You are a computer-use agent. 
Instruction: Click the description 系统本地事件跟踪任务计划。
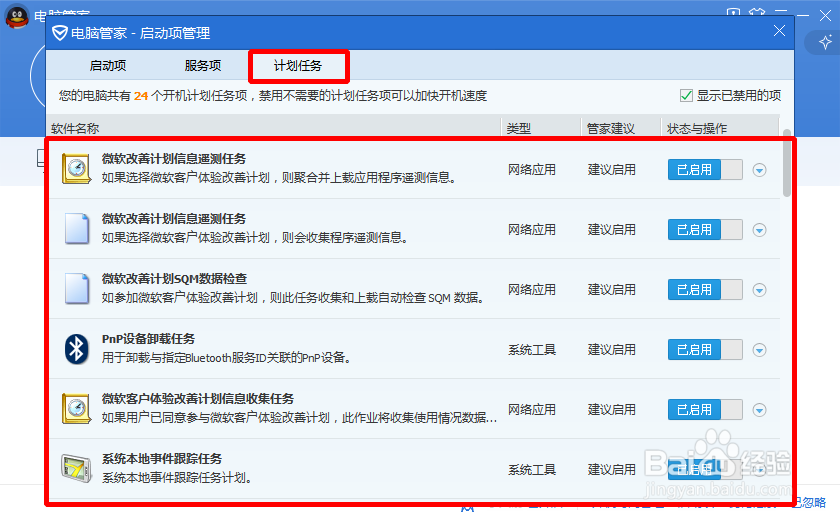click(x=177, y=478)
